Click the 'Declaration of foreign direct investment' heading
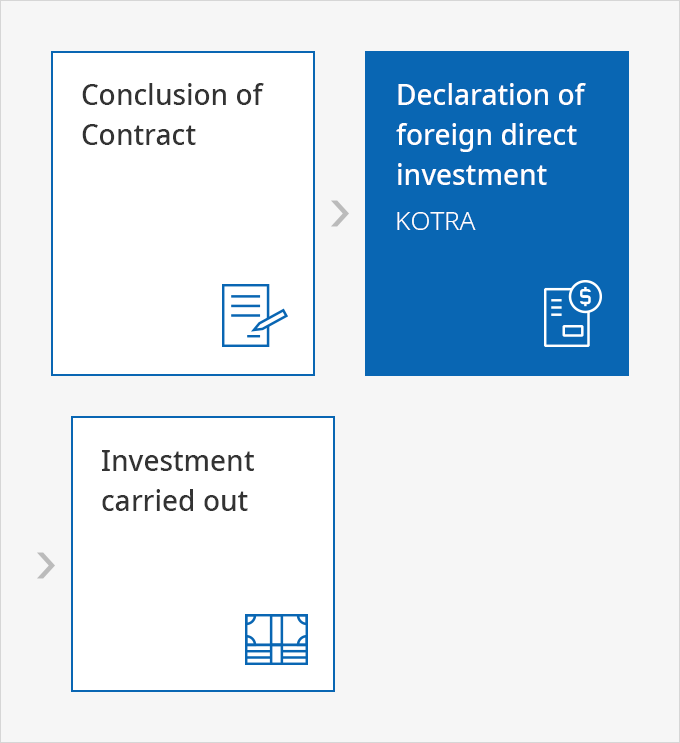680x743 pixels. click(x=490, y=135)
